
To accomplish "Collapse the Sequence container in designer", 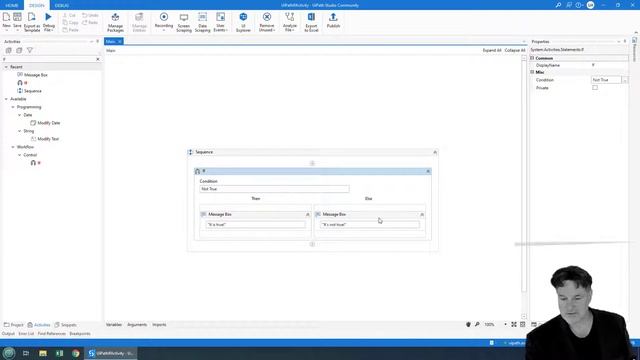I will (435, 152).
